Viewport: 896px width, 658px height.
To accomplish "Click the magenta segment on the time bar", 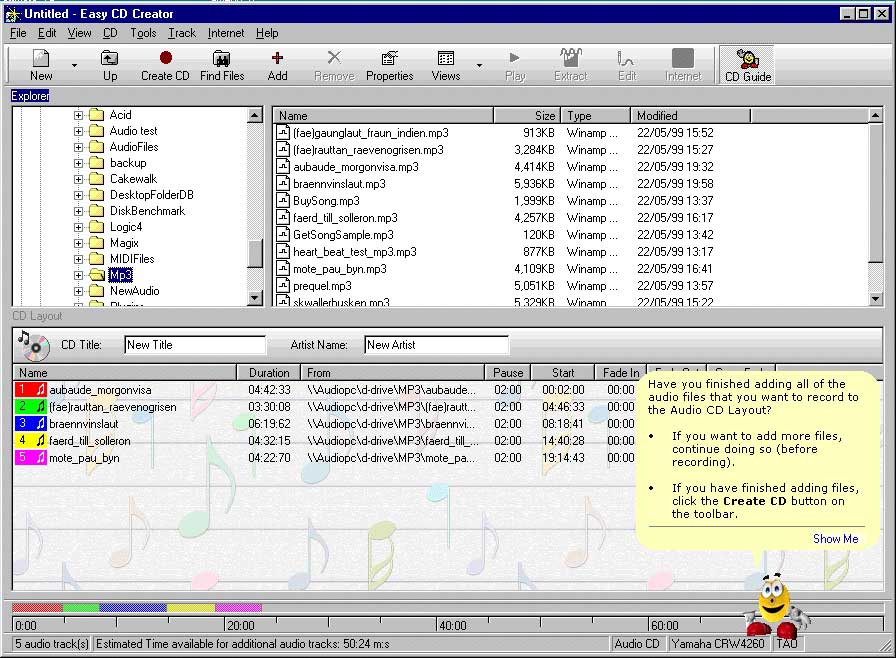I will pos(238,608).
